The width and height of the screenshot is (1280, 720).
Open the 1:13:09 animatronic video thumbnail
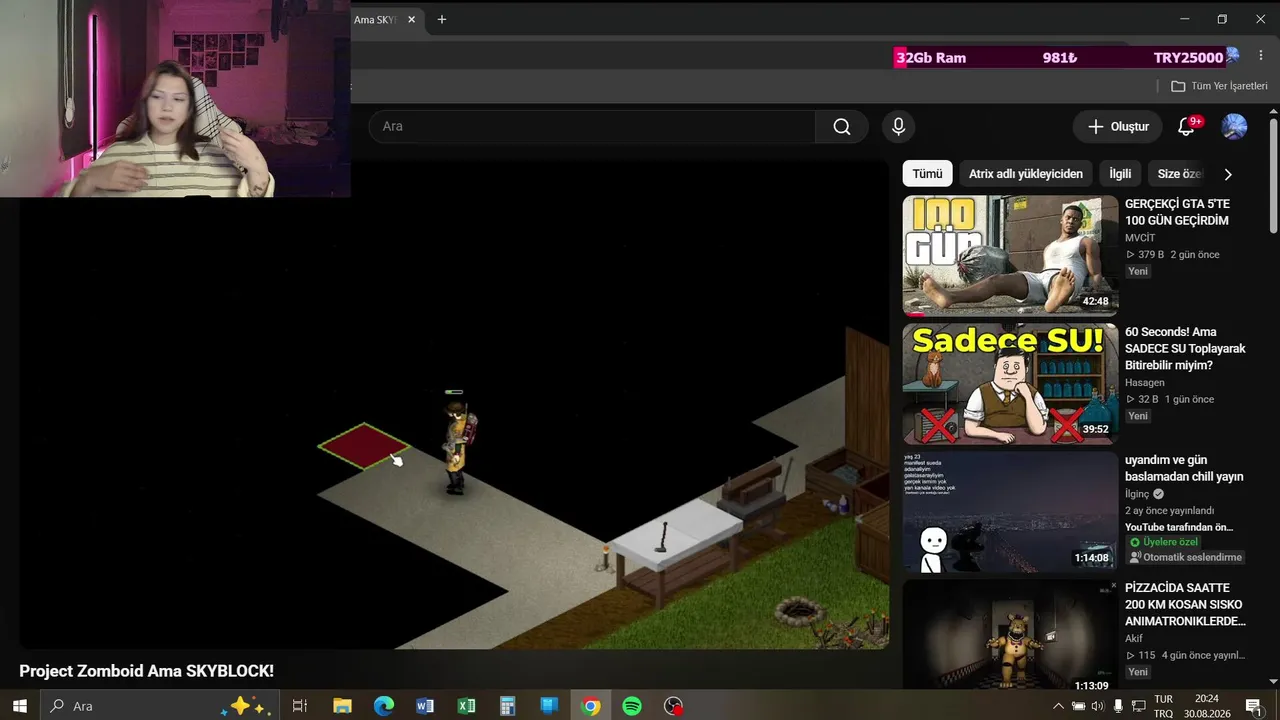pyautogui.click(x=1010, y=635)
